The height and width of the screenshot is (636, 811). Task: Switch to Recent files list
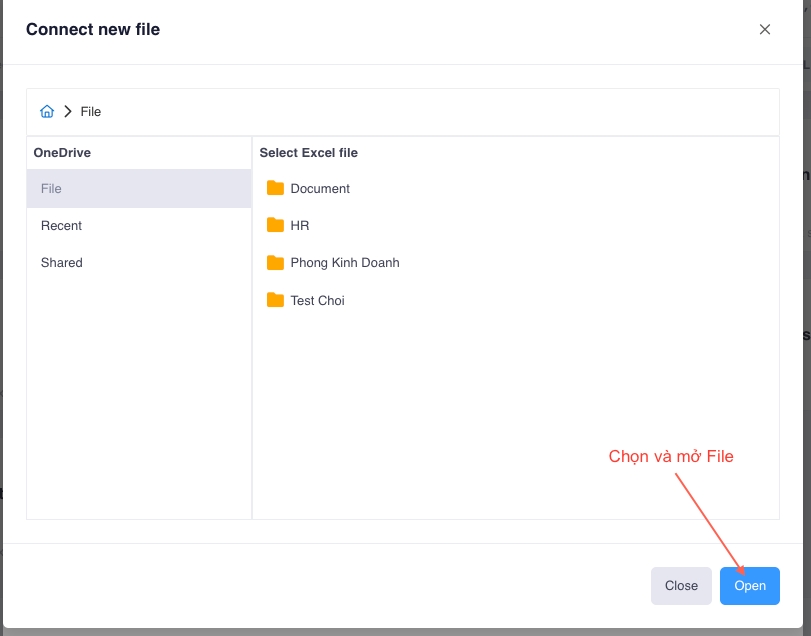(61, 226)
